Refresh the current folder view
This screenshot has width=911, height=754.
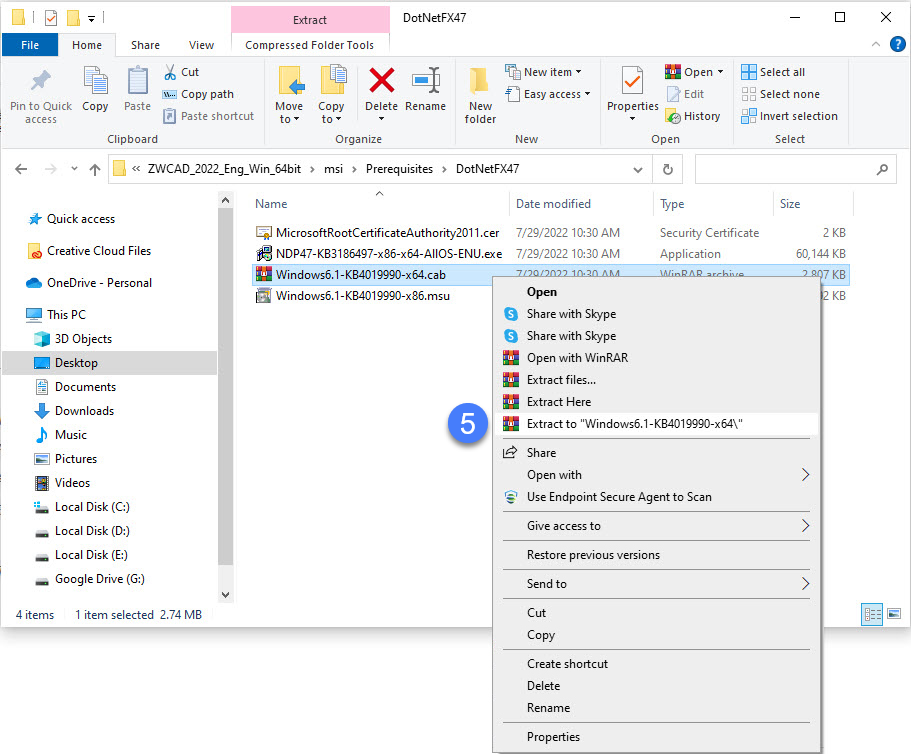(x=668, y=169)
